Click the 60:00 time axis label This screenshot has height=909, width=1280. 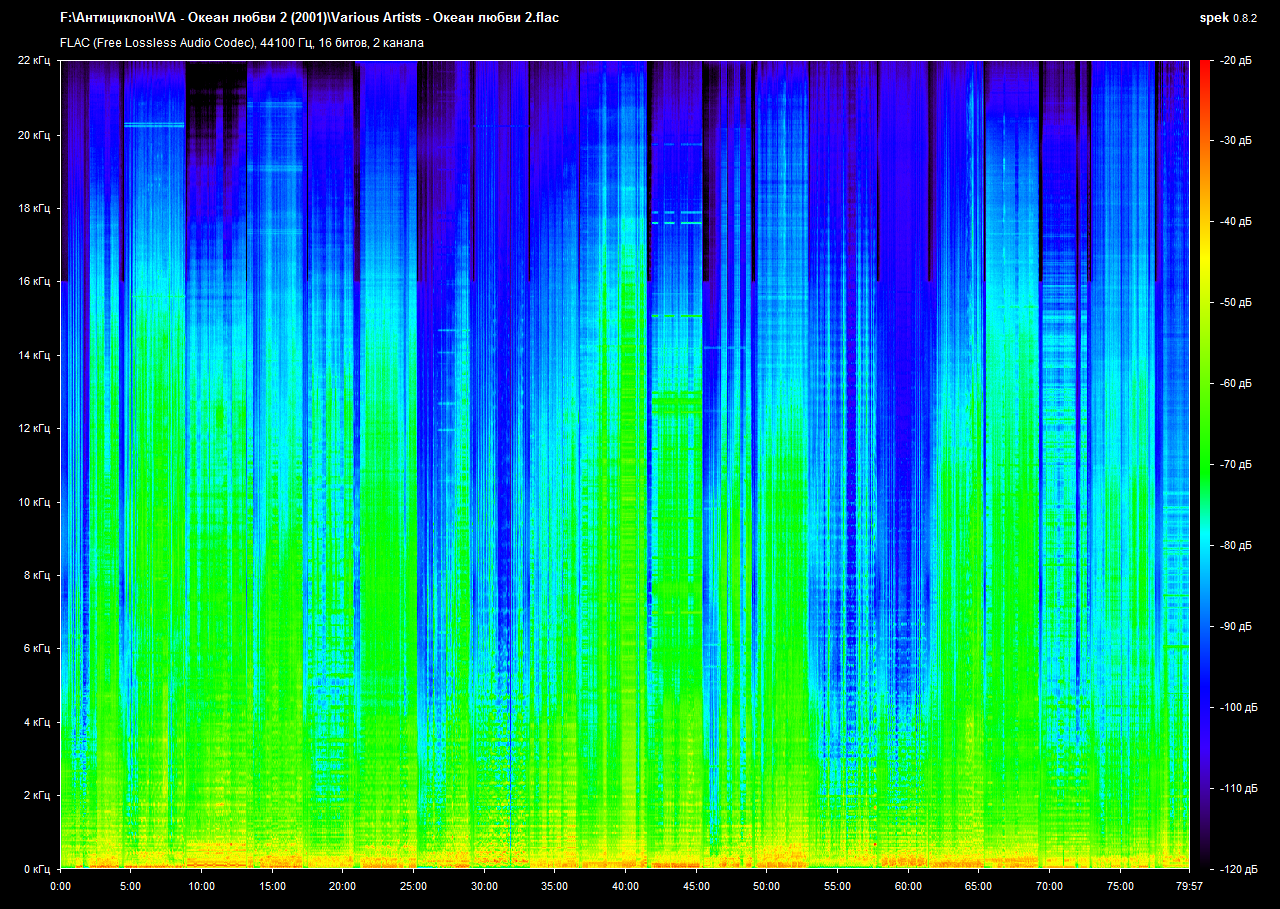[908, 886]
